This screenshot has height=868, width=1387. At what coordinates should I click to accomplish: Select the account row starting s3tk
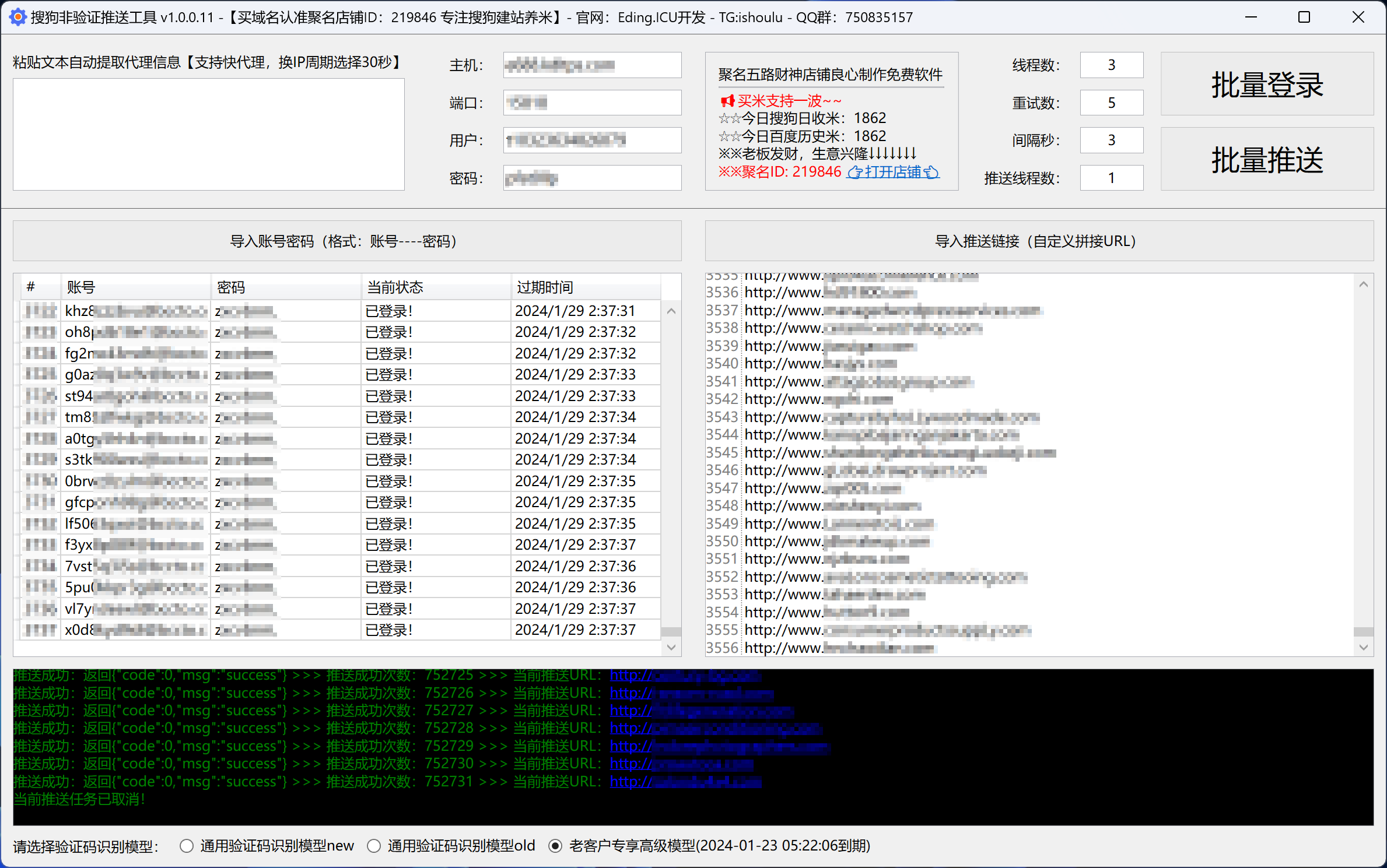click(x=341, y=460)
